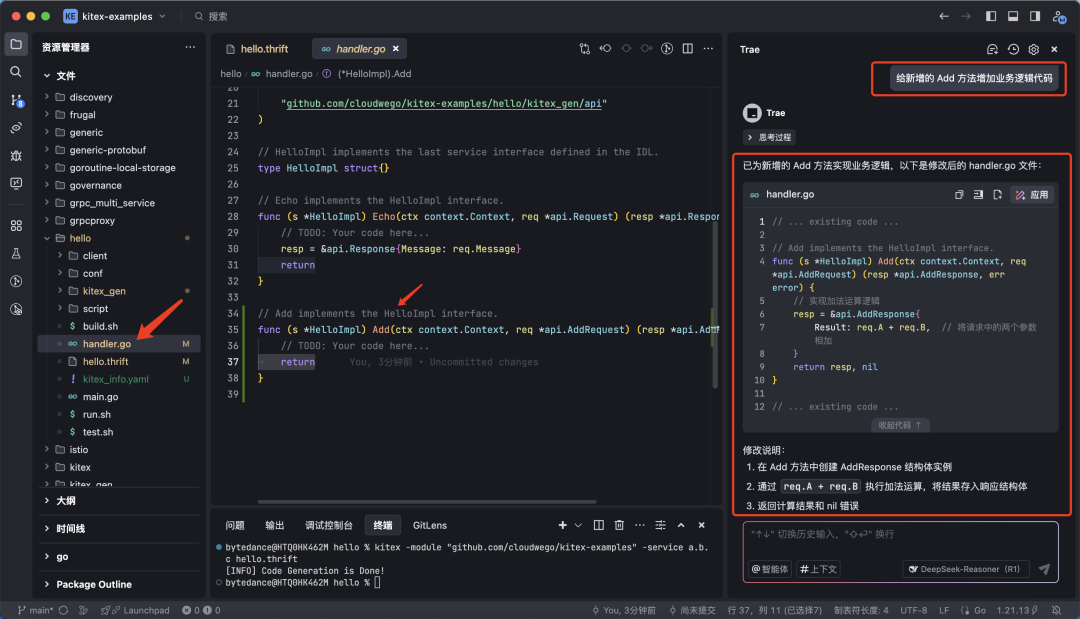The image size is (1080, 619).
Task: Split the terminal panel
Action: [x=598, y=525]
